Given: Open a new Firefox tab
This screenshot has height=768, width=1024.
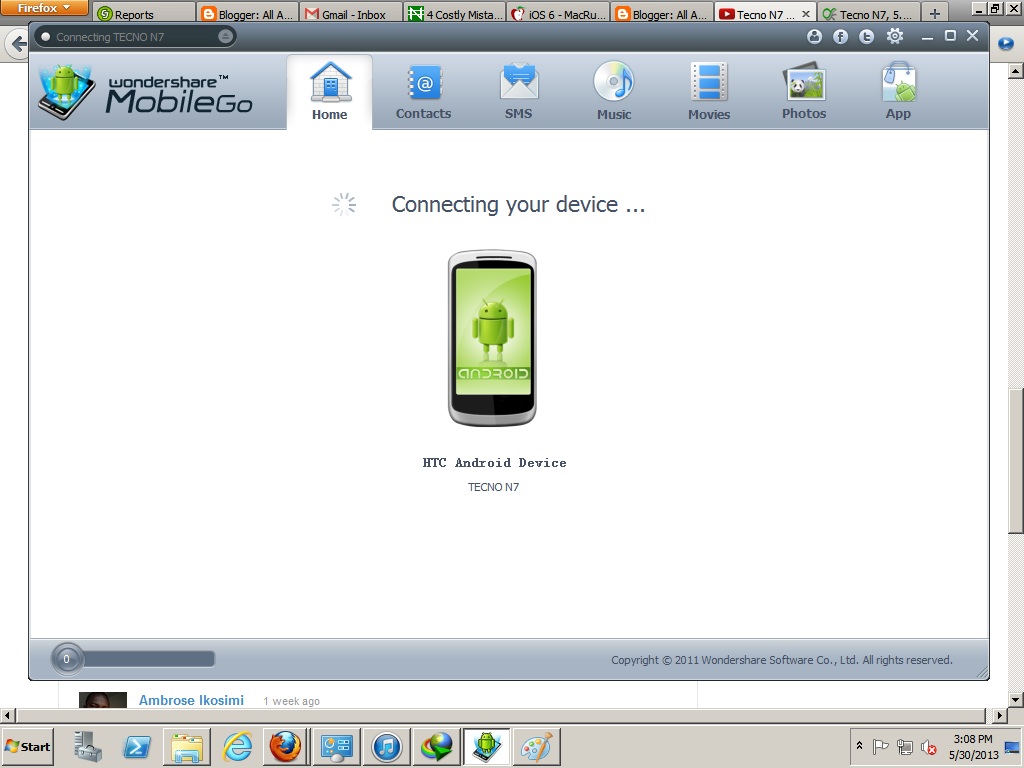Looking at the screenshot, I should click(x=935, y=14).
